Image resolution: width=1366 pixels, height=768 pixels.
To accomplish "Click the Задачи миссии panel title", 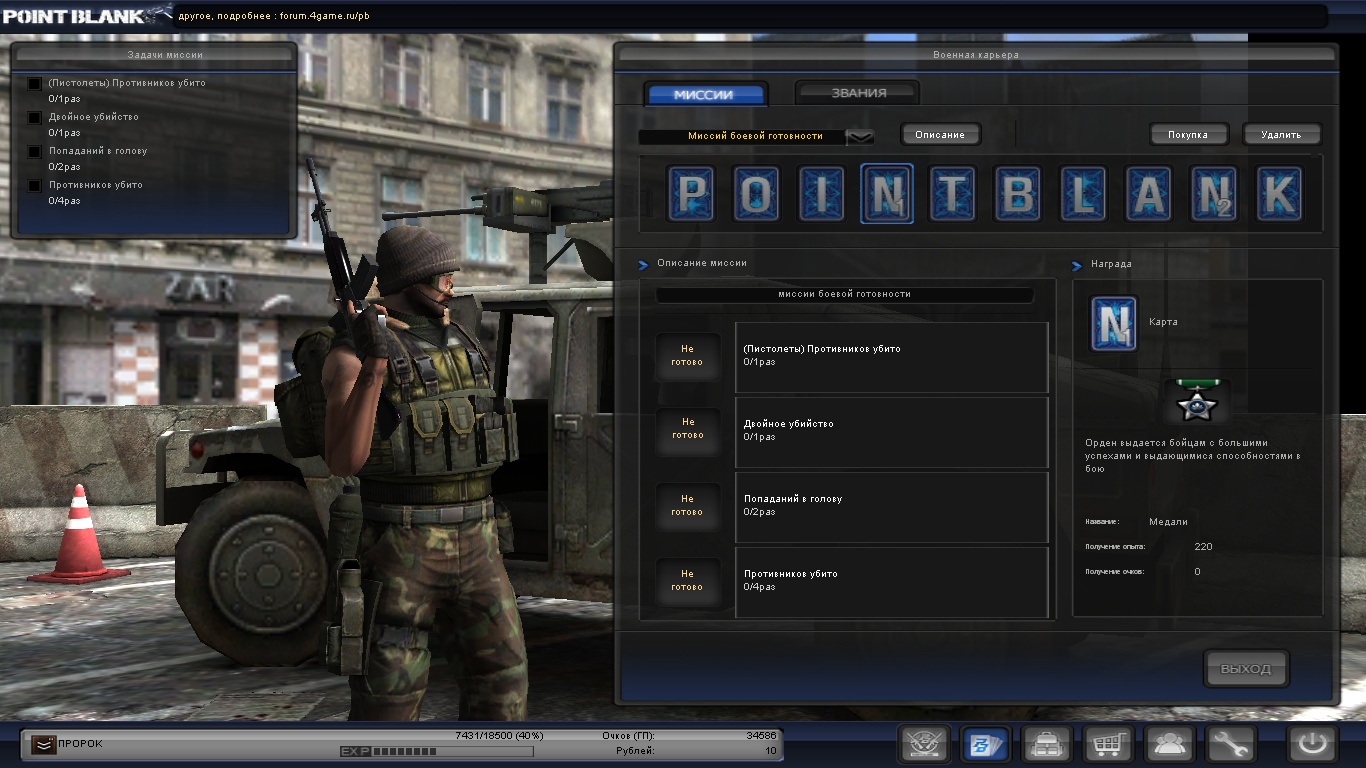I will pos(166,55).
